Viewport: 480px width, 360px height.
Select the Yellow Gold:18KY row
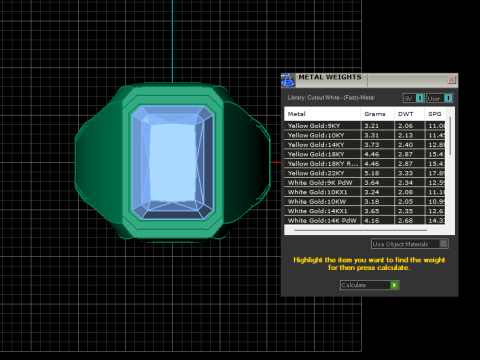tap(365, 154)
